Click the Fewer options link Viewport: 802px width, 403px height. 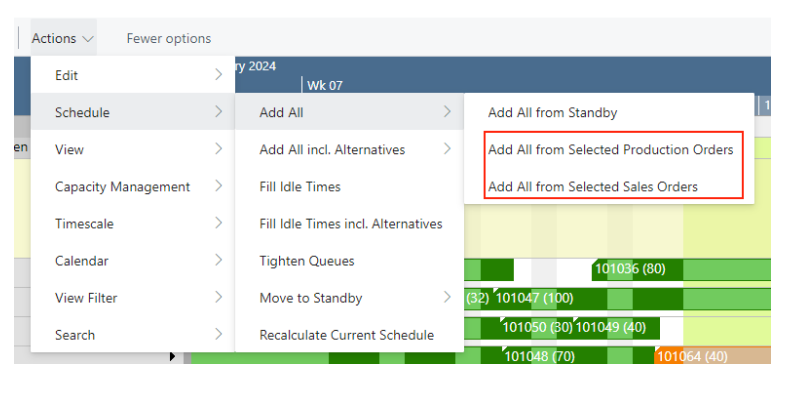(168, 39)
